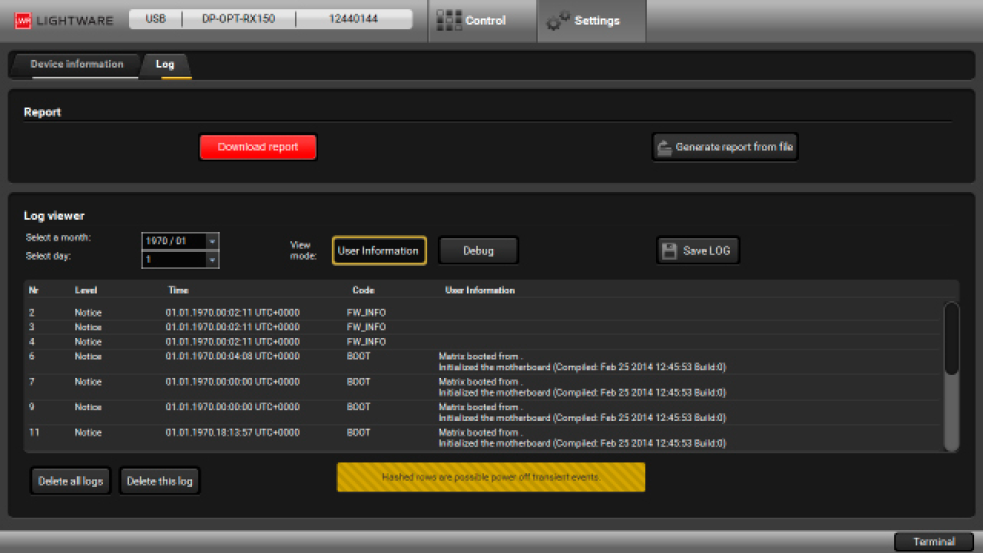Click the log list vertical scrollbar
Image resolution: width=983 pixels, height=553 pixels.
(x=951, y=376)
